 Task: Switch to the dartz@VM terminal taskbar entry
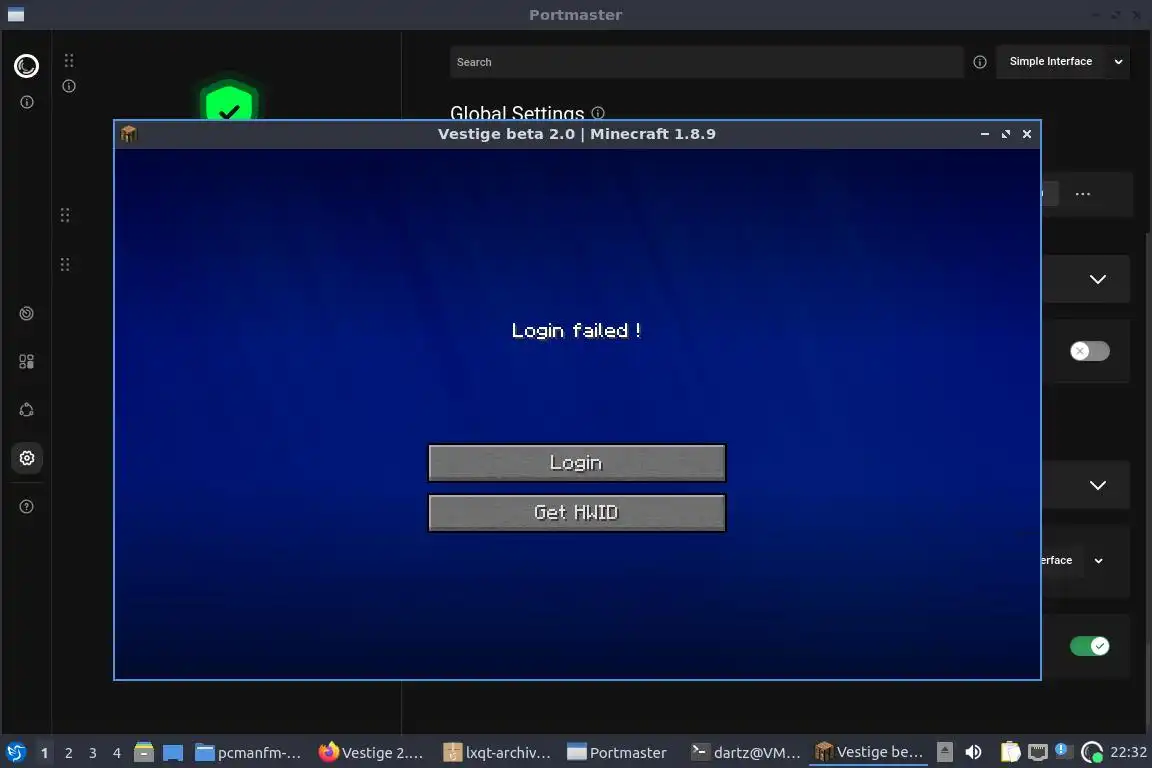(745, 753)
